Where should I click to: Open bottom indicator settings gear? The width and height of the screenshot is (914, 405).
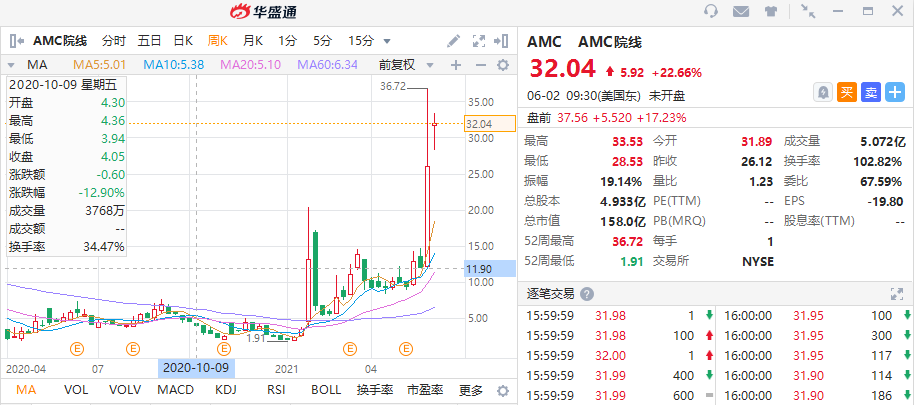tap(502, 390)
